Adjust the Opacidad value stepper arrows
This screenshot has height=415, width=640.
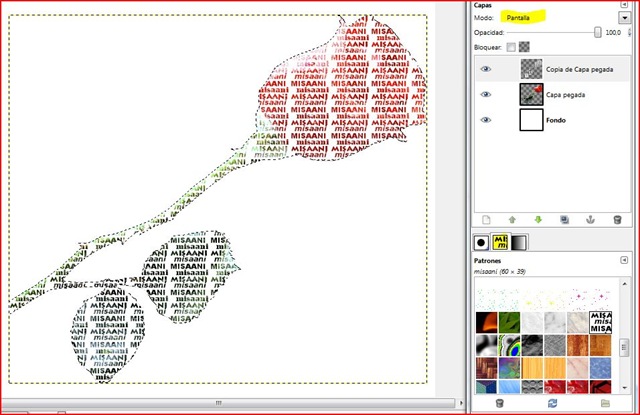(629, 32)
